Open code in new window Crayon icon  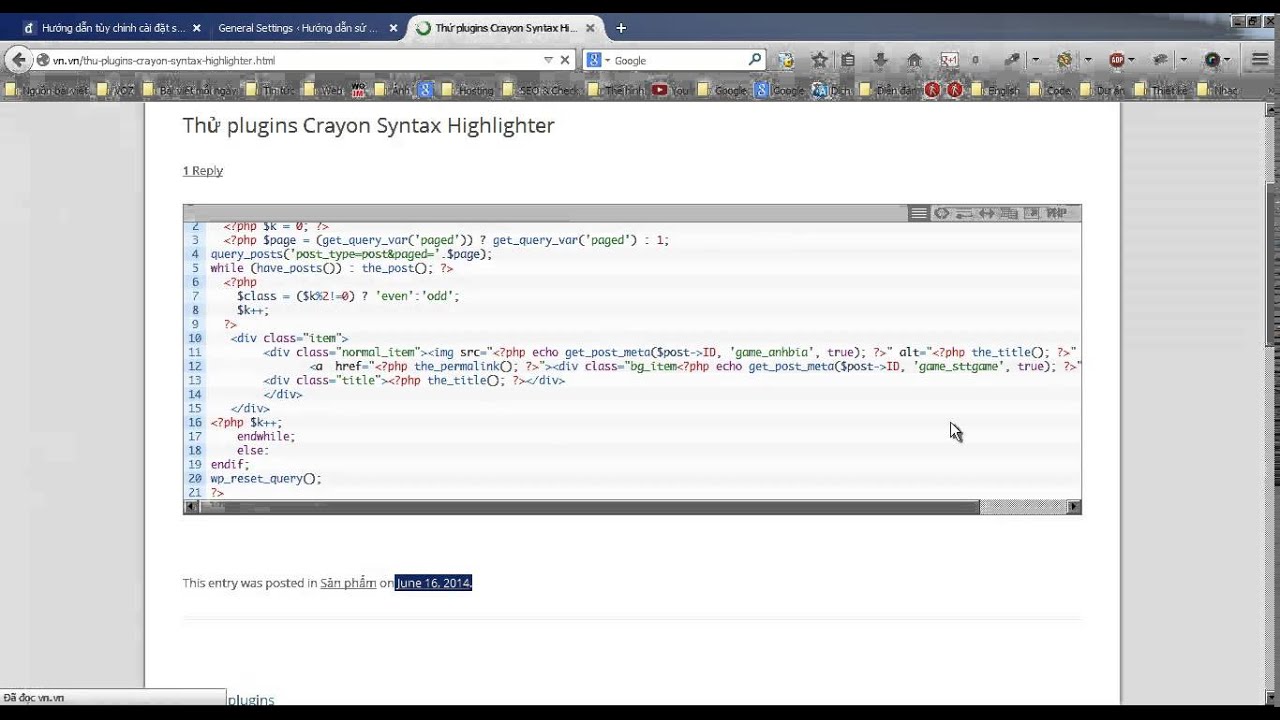click(1031, 213)
